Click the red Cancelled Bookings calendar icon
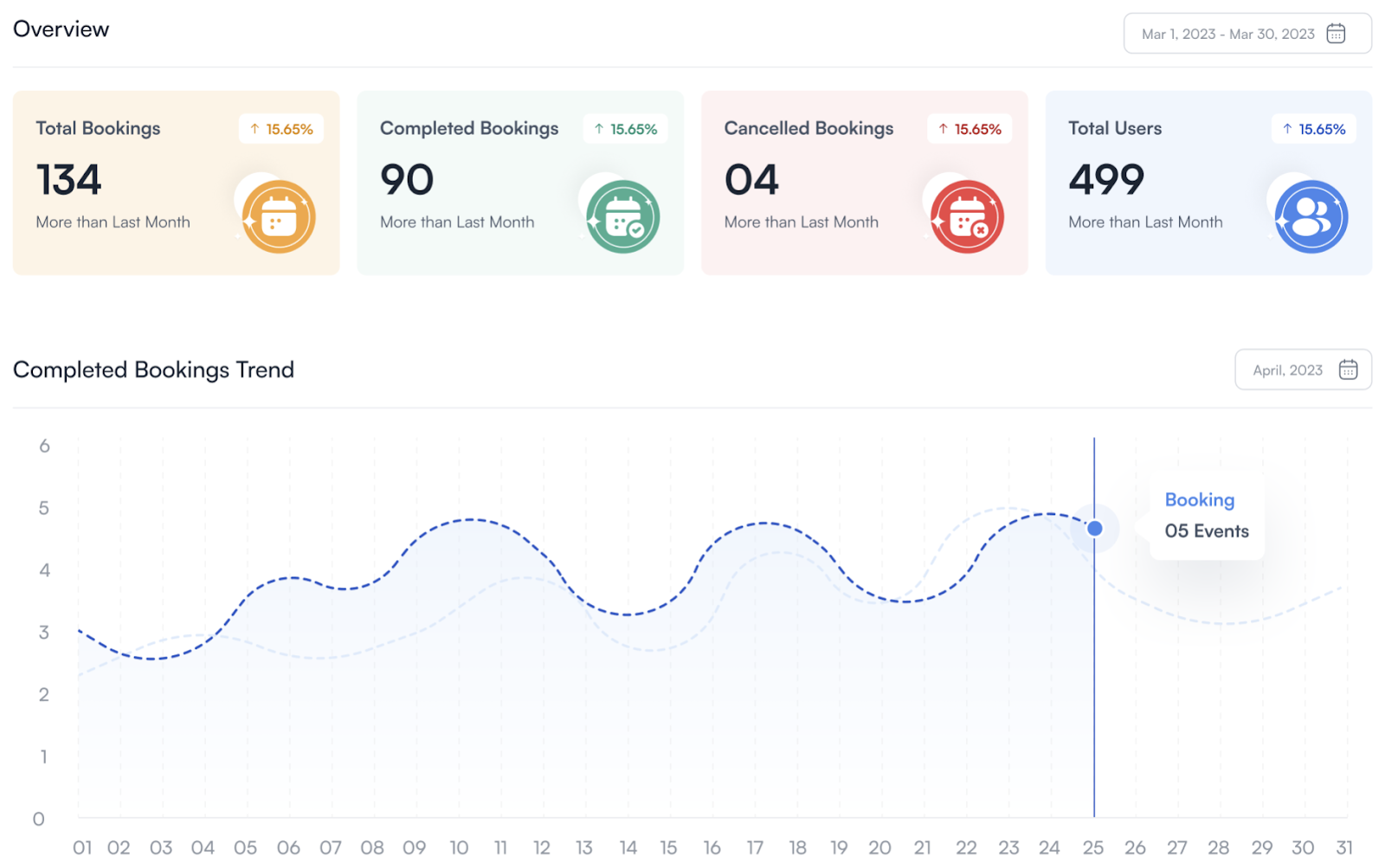1385x868 pixels. [967, 216]
